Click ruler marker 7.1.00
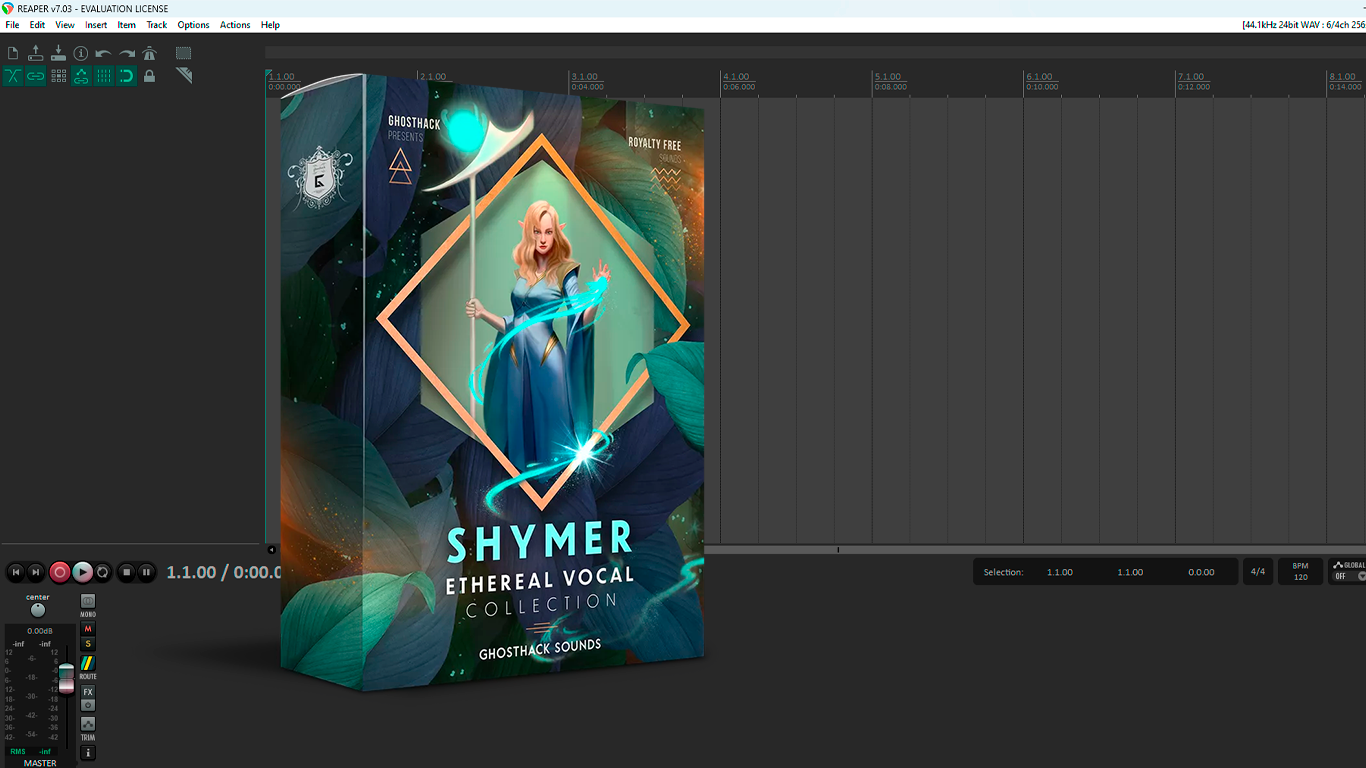This screenshot has width=1366, height=768. tap(1190, 77)
